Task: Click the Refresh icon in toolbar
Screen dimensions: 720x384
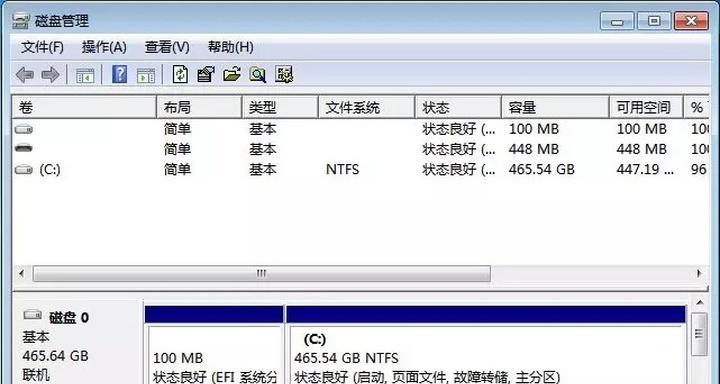Action: click(x=180, y=74)
